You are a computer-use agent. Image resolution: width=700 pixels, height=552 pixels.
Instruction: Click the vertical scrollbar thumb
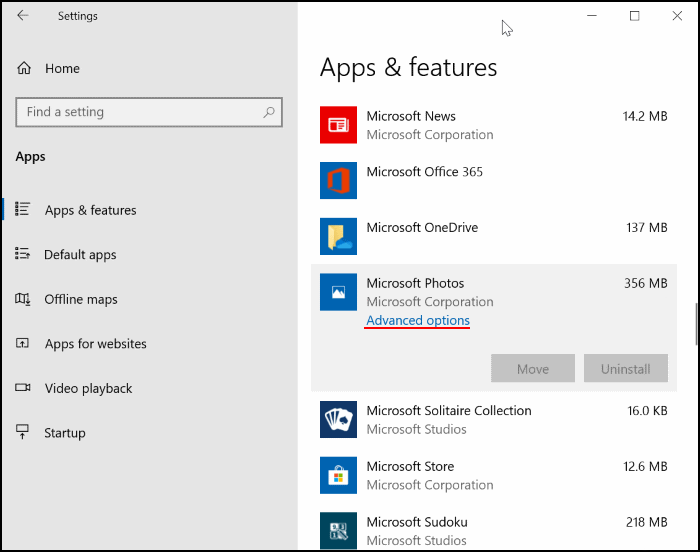point(696,324)
